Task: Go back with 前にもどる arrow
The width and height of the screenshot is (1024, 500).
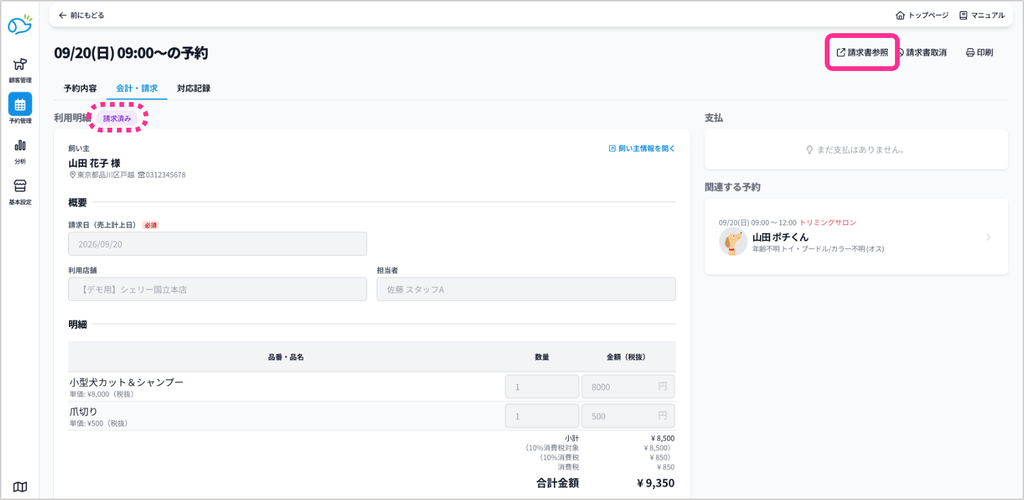Action: 81,15
